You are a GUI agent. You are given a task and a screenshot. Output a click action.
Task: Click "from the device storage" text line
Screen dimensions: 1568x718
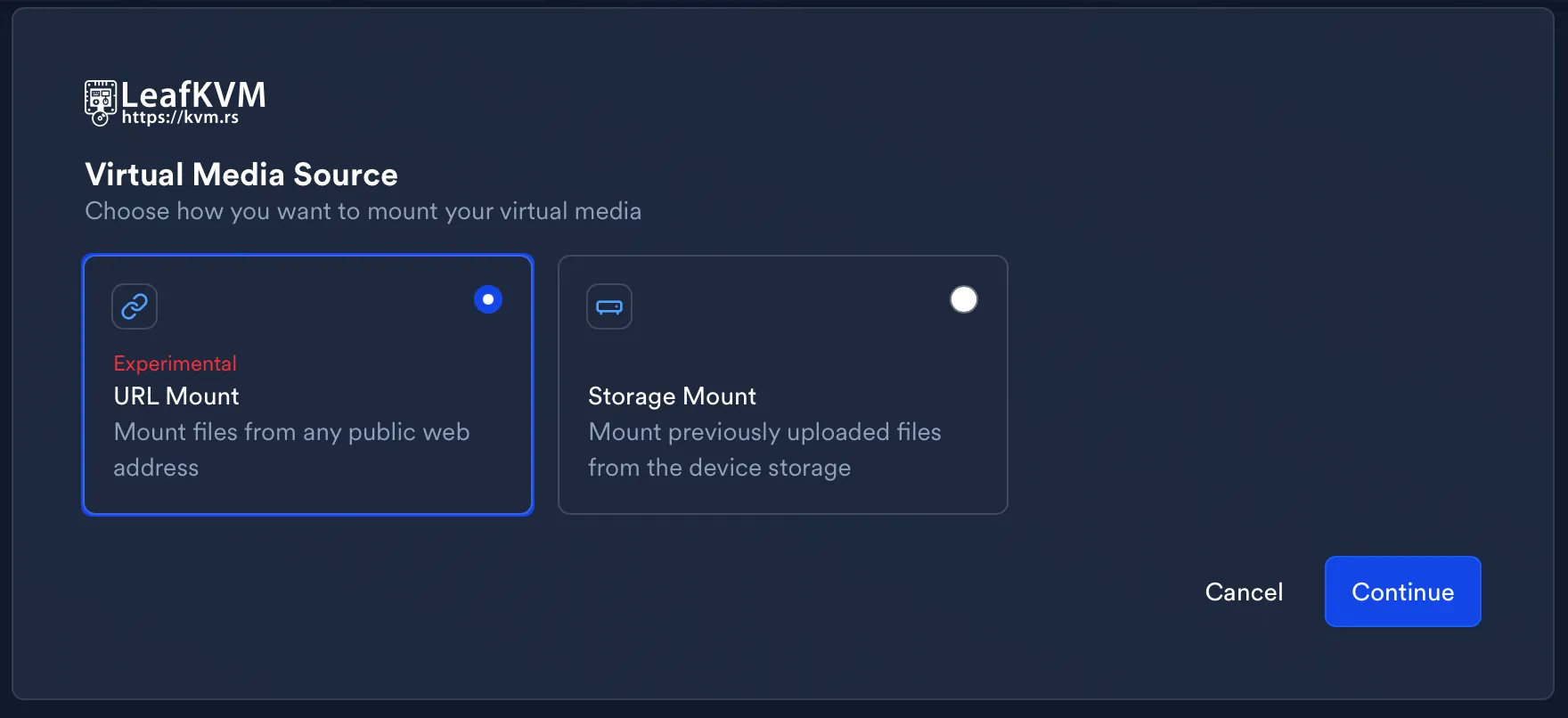point(719,468)
